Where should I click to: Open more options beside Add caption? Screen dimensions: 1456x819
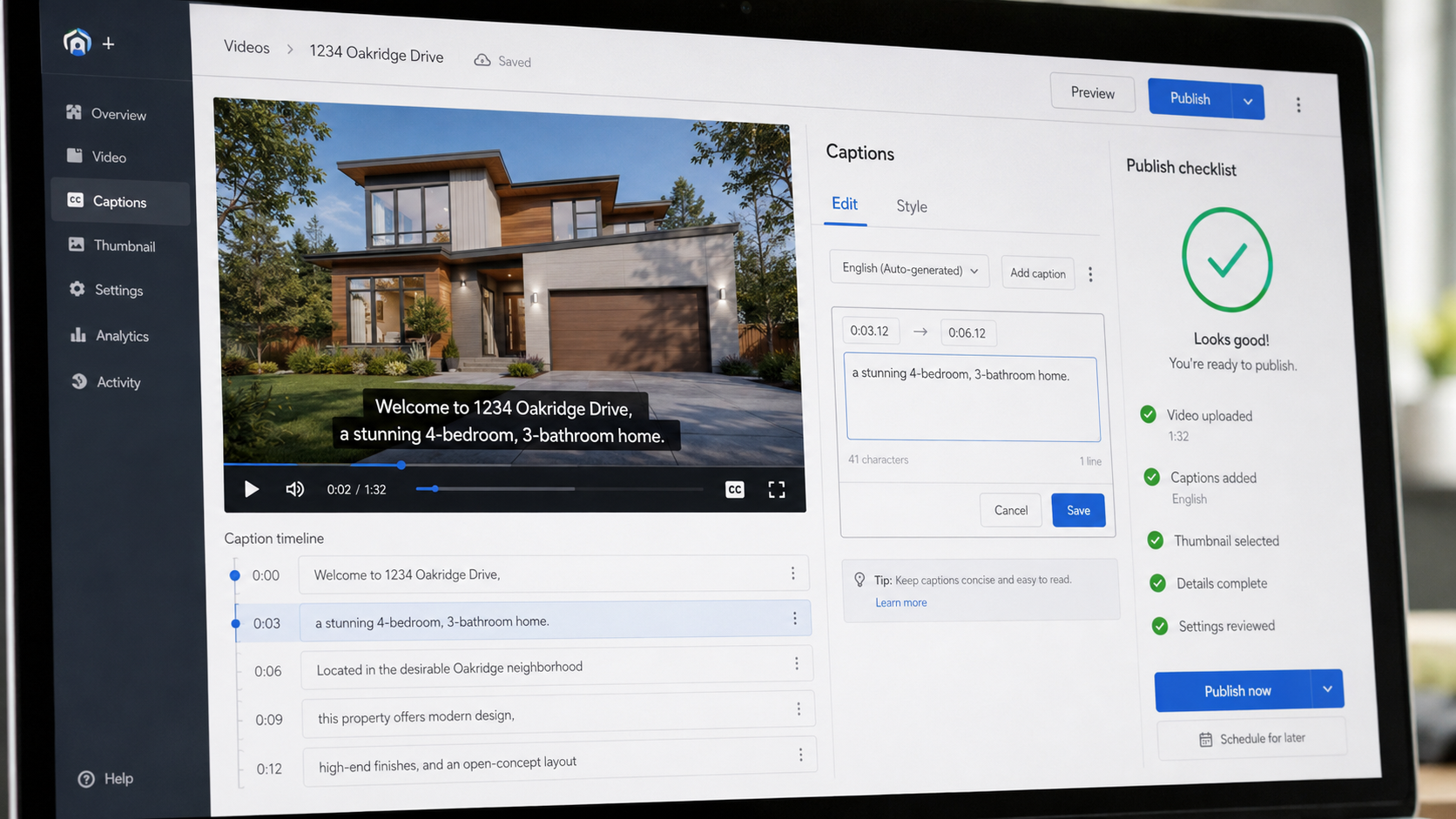click(1090, 274)
